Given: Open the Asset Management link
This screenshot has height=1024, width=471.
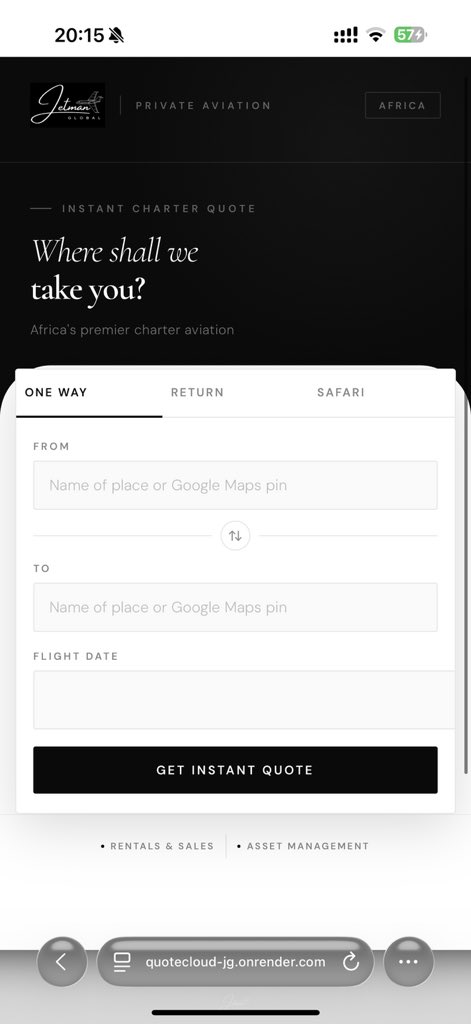Looking at the screenshot, I should click(303, 846).
